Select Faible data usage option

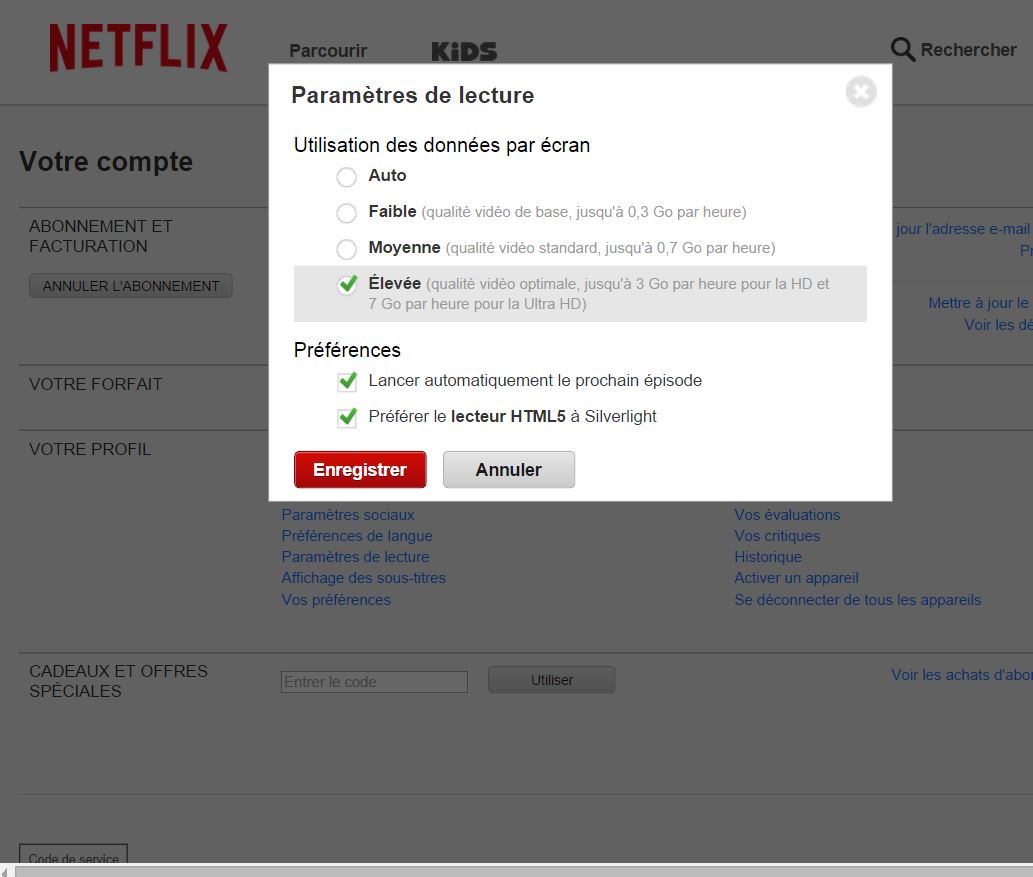click(x=347, y=213)
